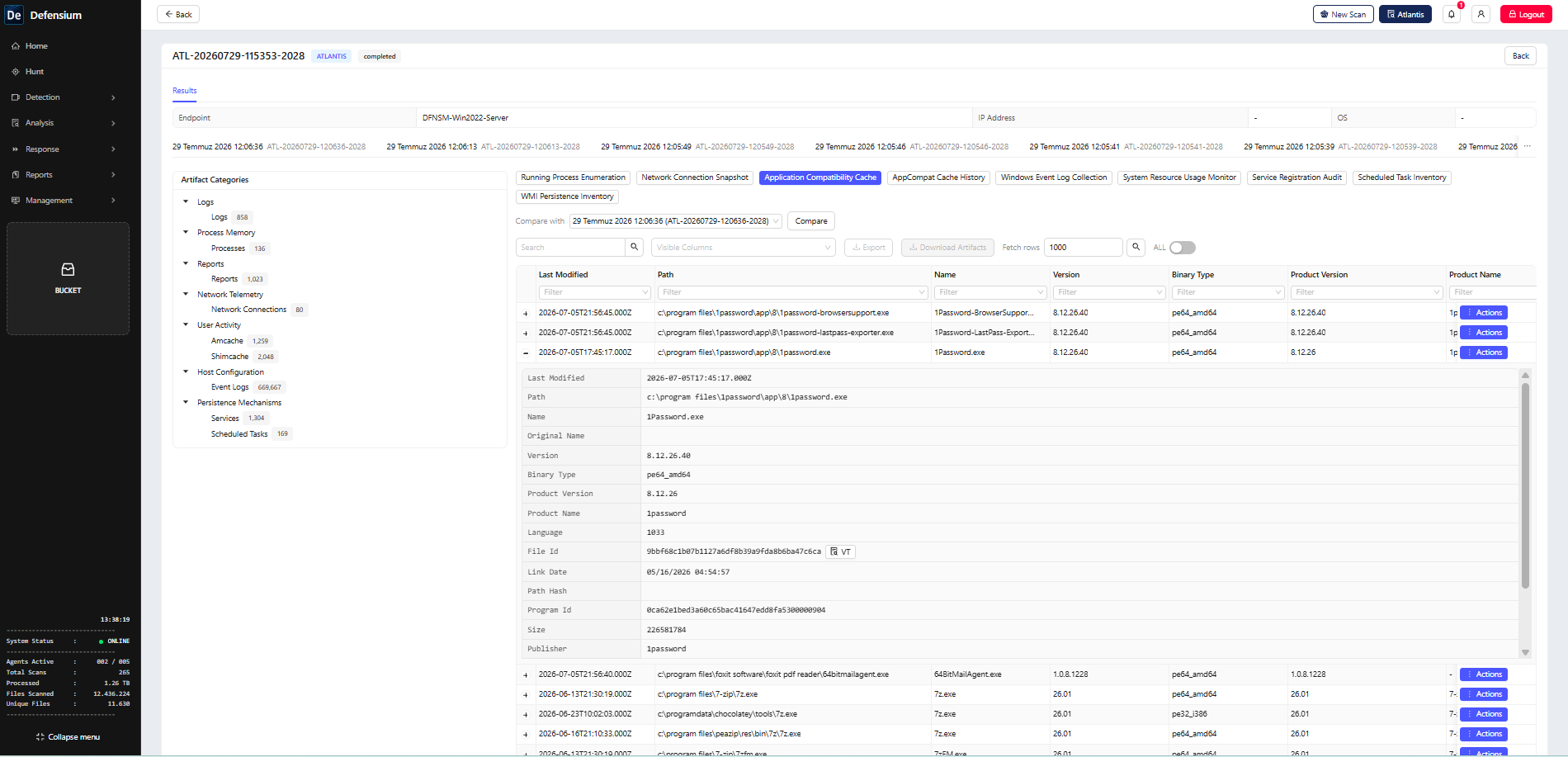The height and width of the screenshot is (757, 1568).
Task: Switch to AppCompat Cache History tab
Action: [938, 177]
